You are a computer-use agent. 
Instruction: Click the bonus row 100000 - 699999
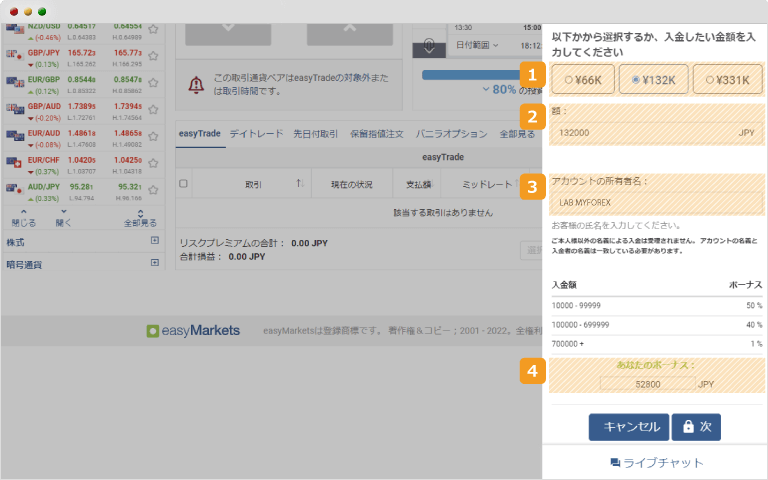coord(657,325)
